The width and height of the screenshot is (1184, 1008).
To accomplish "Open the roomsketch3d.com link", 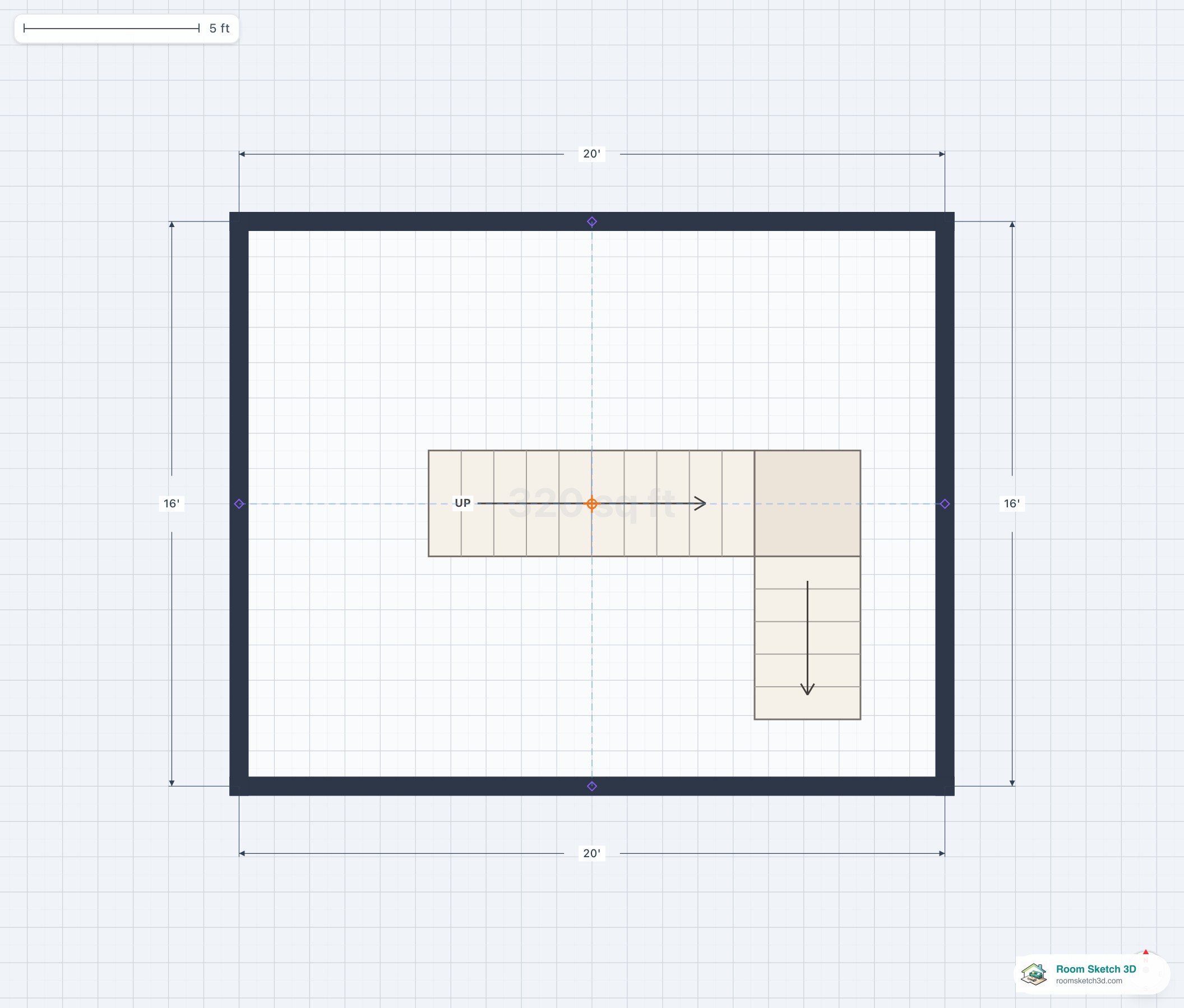I will click(1089, 981).
